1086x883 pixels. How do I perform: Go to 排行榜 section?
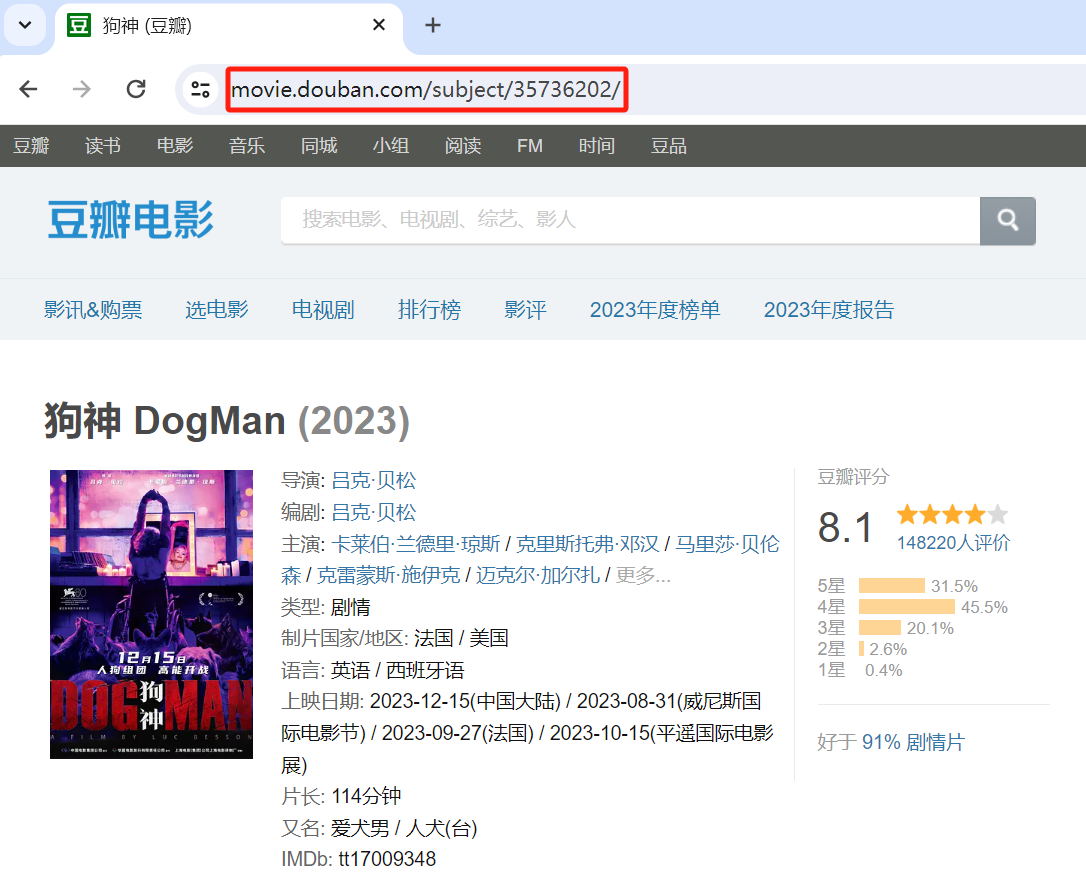pos(429,310)
